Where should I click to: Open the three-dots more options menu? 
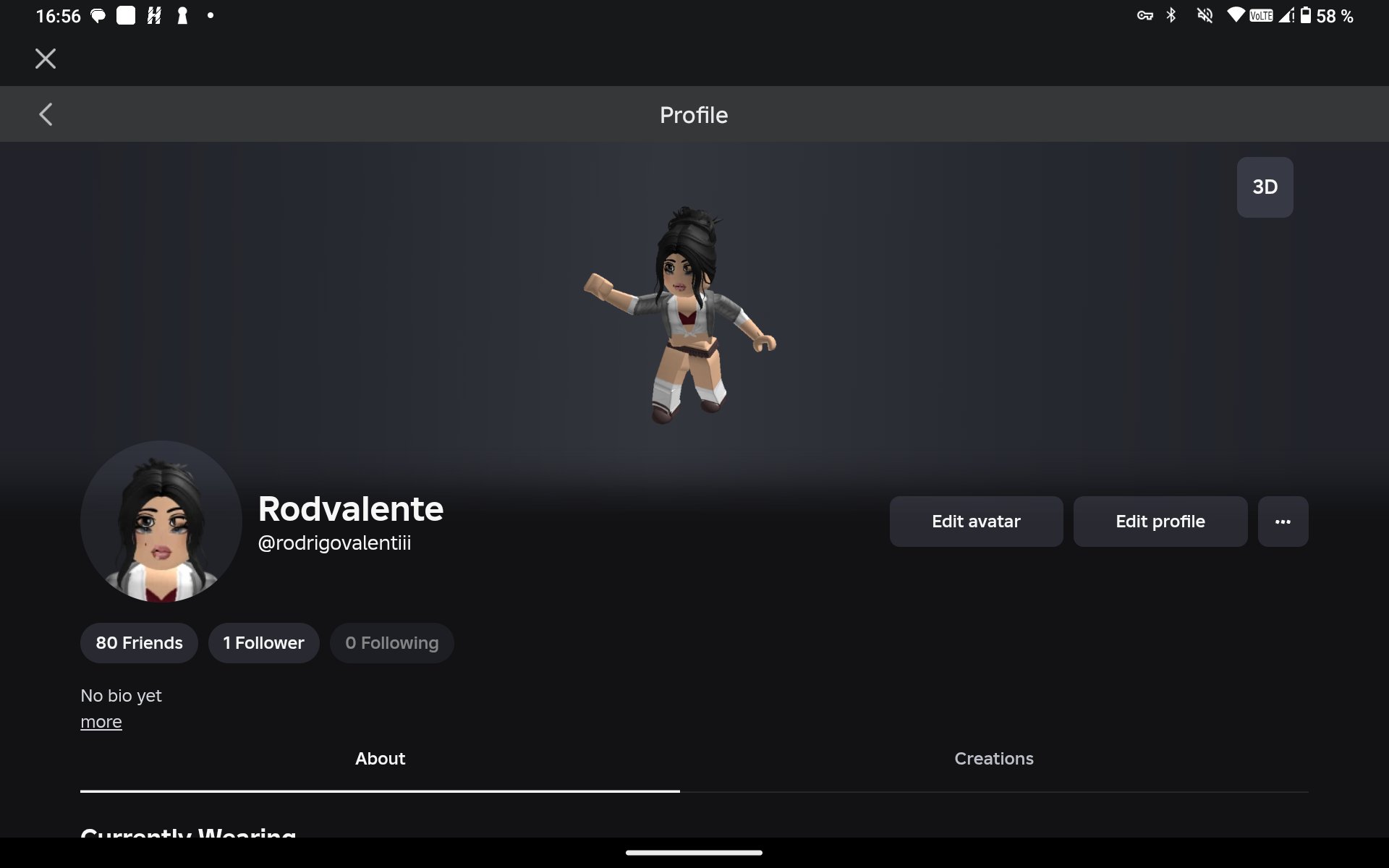click(1283, 522)
